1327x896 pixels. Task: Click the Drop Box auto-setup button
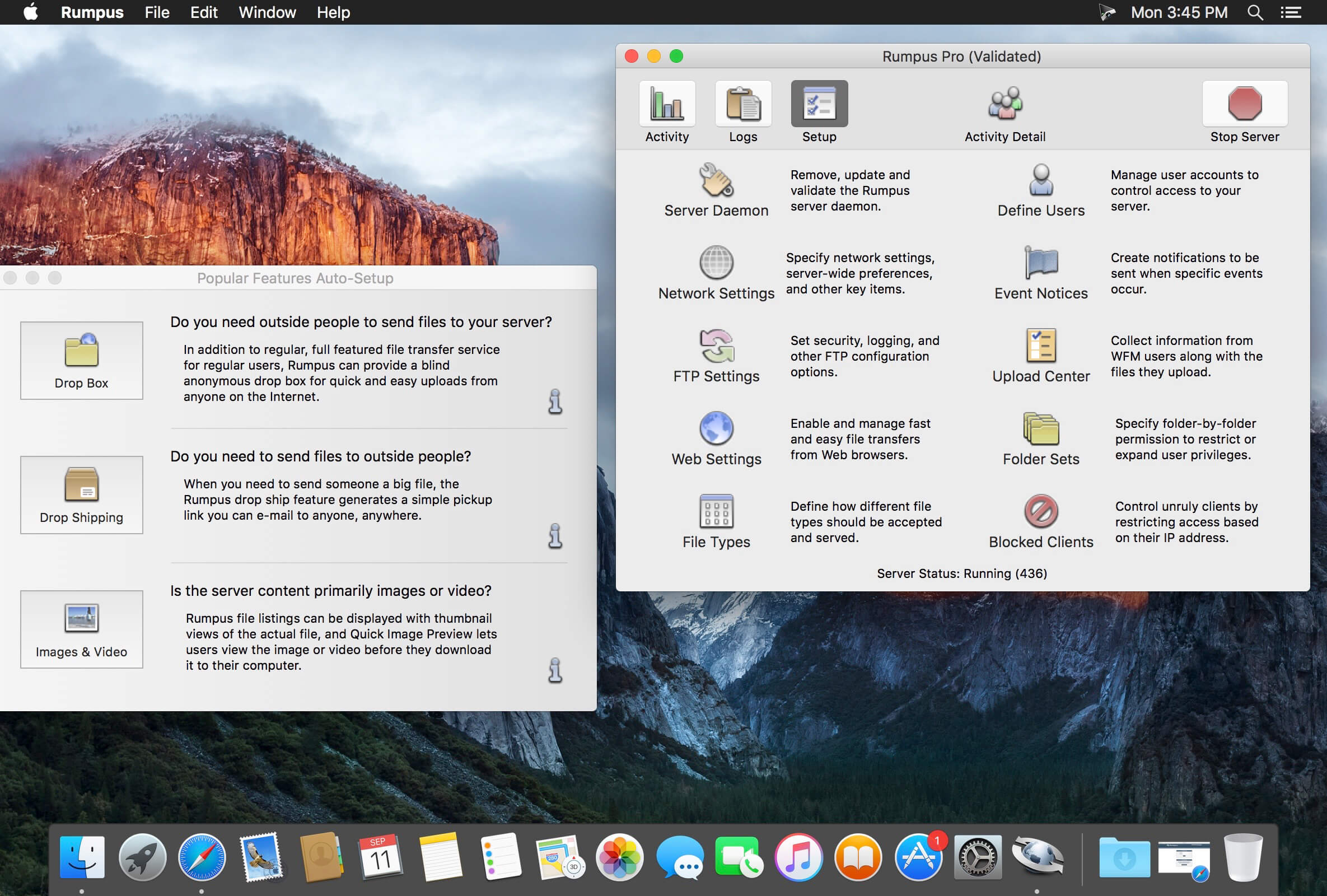point(82,360)
